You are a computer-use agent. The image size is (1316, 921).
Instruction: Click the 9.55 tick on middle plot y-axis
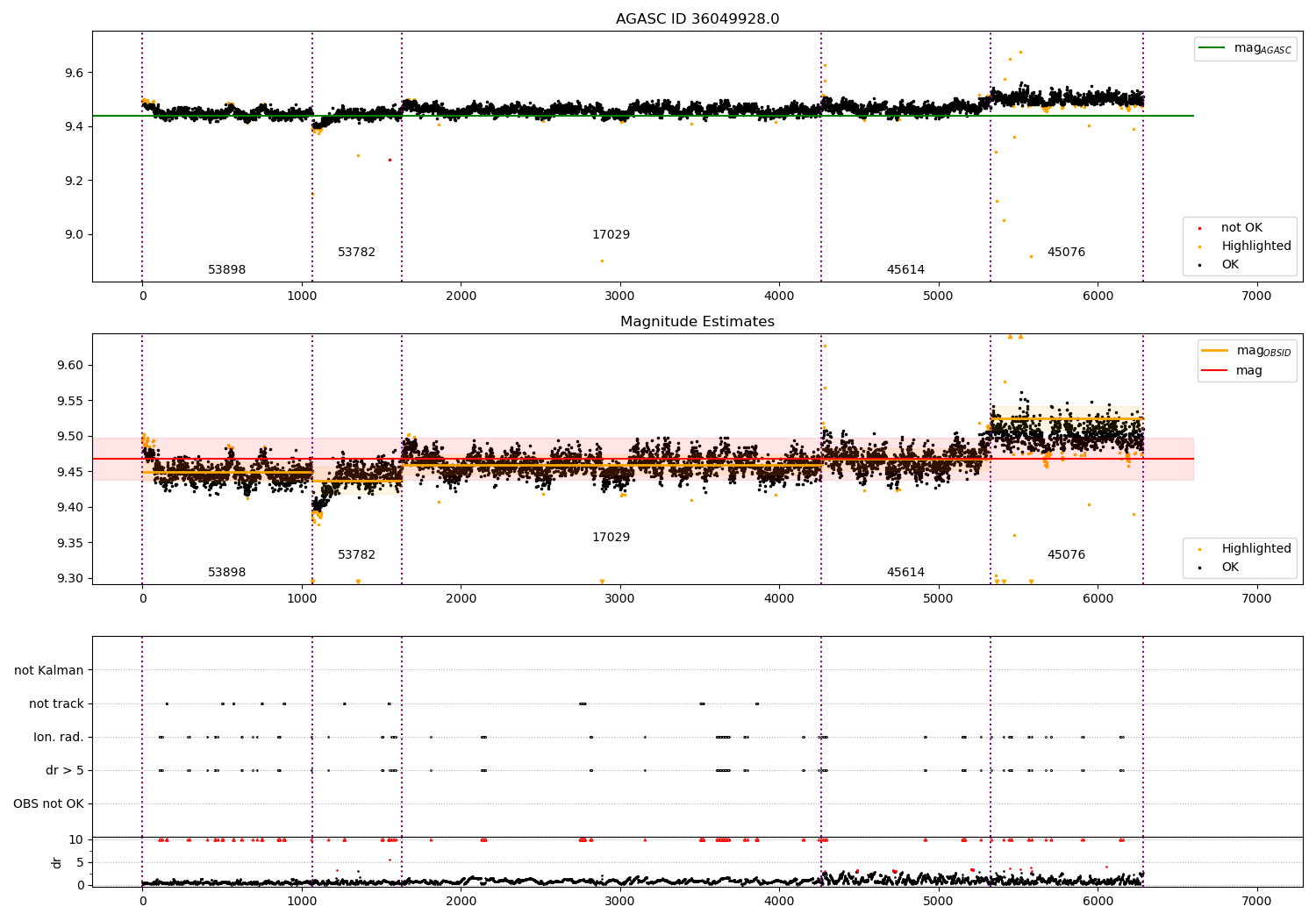tap(72, 401)
